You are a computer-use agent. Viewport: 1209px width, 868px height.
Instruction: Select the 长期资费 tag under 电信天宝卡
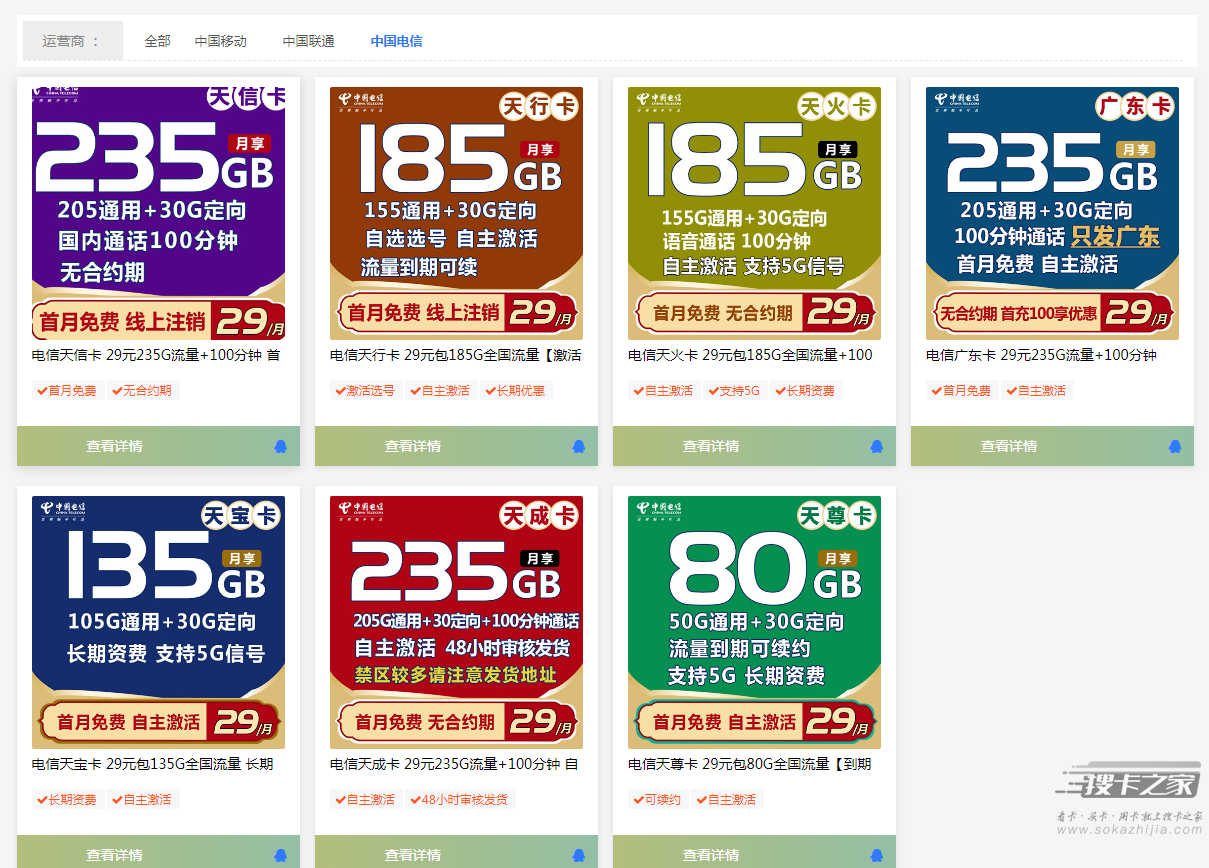point(67,800)
